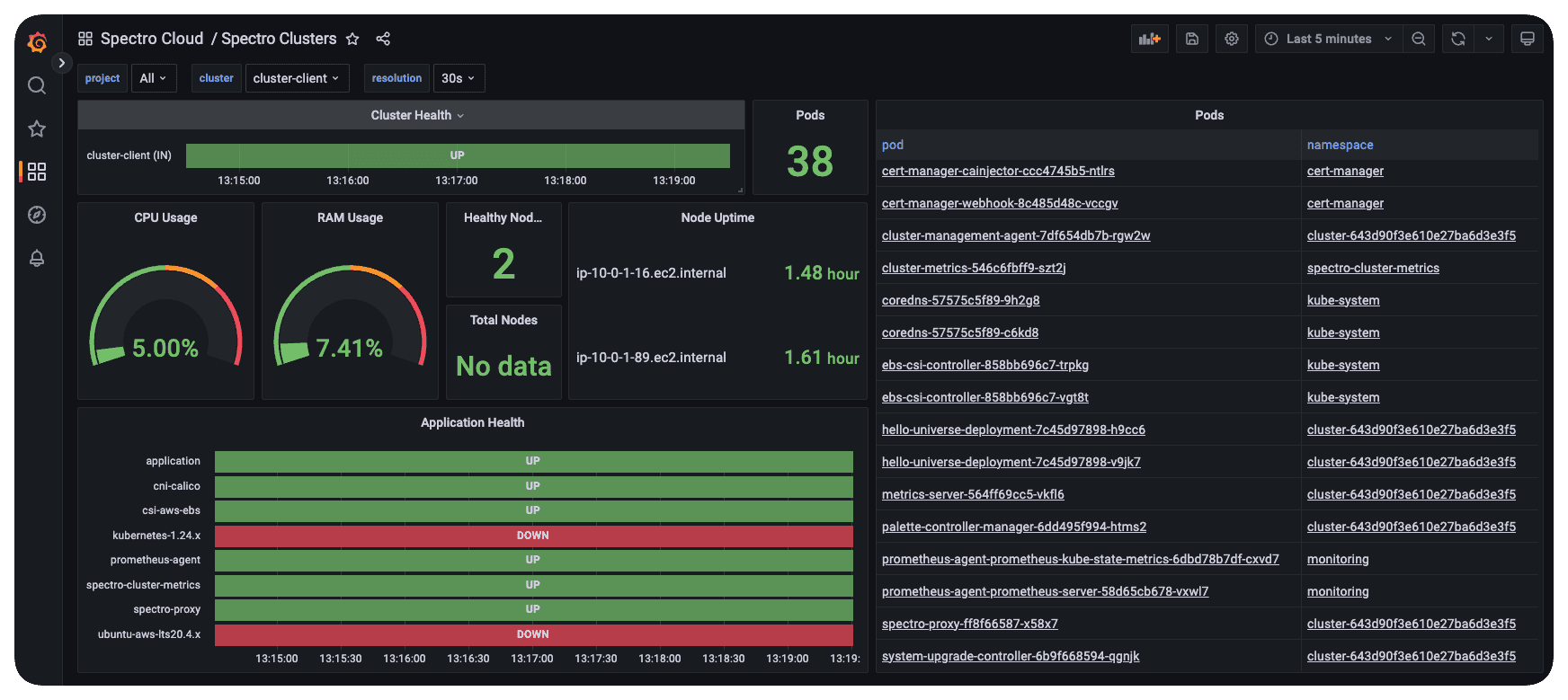Open the cert-manager-cainjector-ccc4745b5-ntlrs pod link
The height and width of the screenshot is (700, 1568).
(x=998, y=171)
